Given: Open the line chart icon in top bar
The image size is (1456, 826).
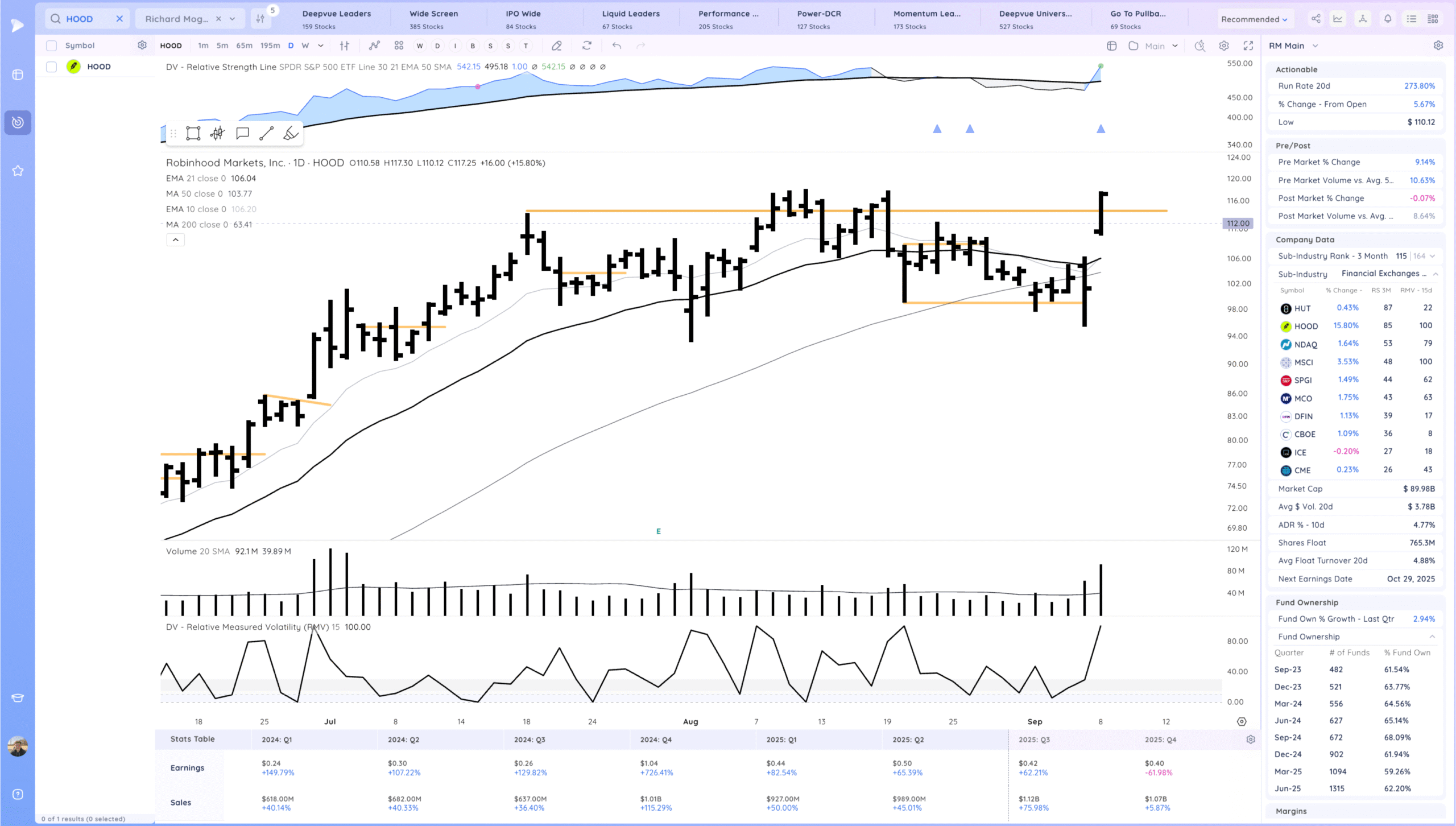Looking at the screenshot, I should (x=1338, y=19).
